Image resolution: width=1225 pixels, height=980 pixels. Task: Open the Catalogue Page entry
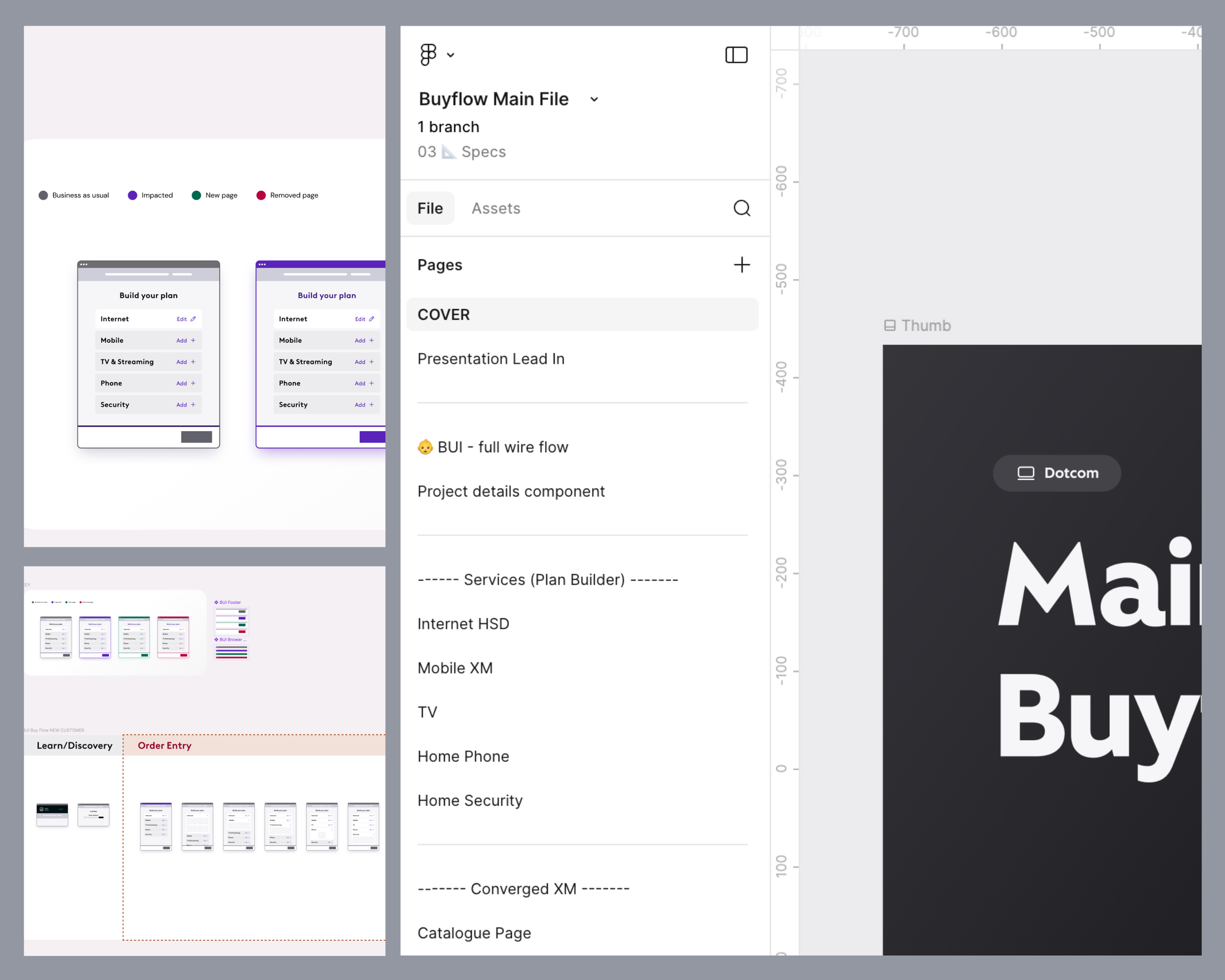pyautogui.click(x=474, y=933)
